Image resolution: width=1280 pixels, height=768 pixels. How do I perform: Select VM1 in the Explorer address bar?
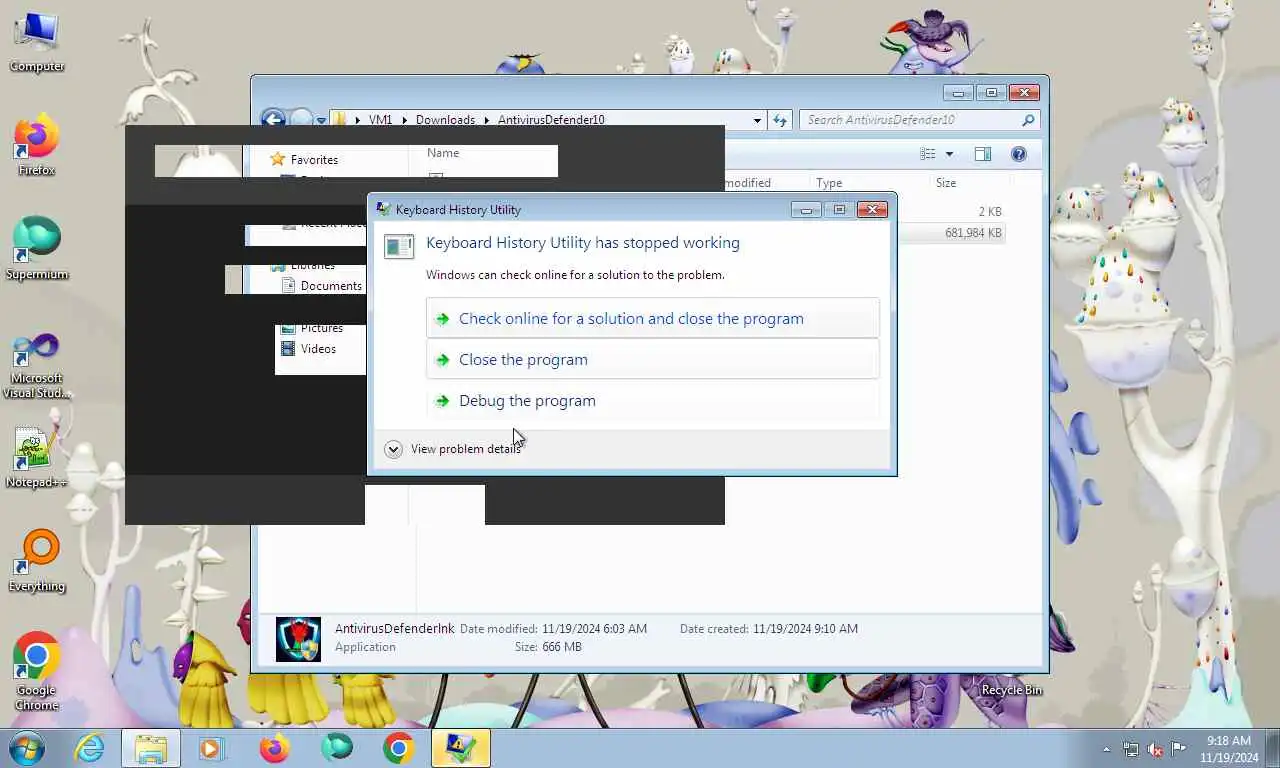point(380,120)
